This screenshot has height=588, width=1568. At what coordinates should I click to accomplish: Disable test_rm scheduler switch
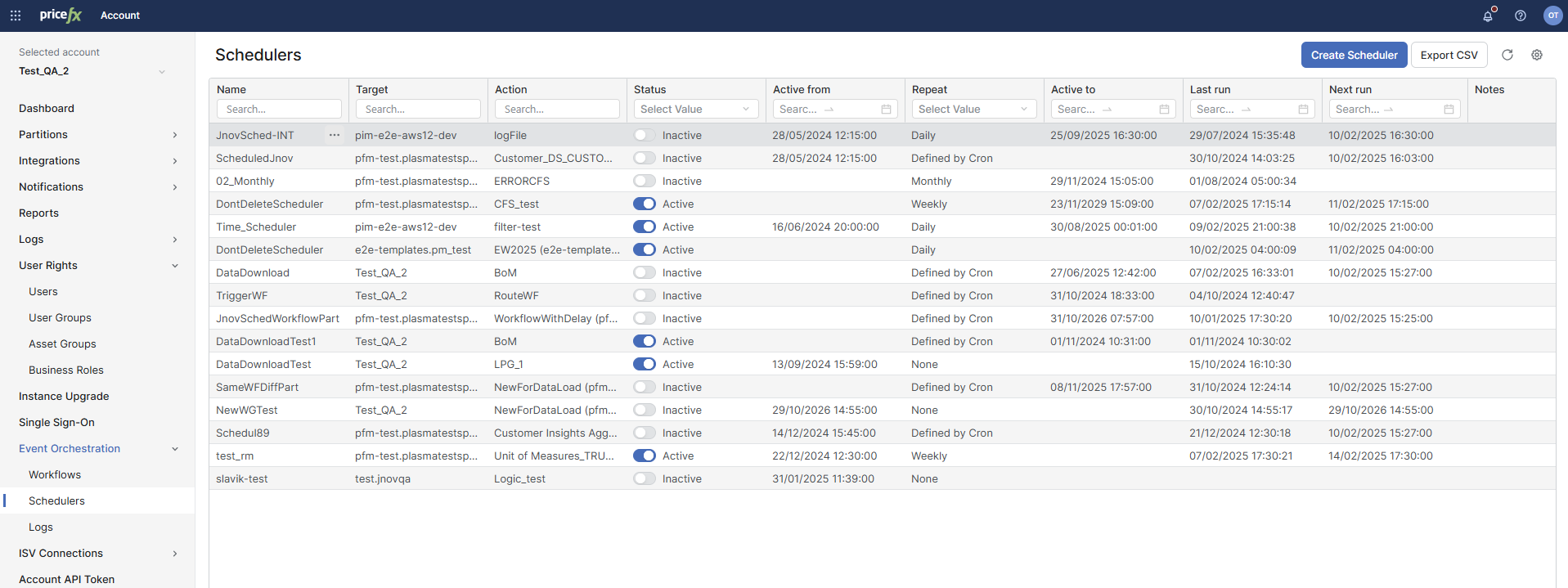tap(645, 456)
